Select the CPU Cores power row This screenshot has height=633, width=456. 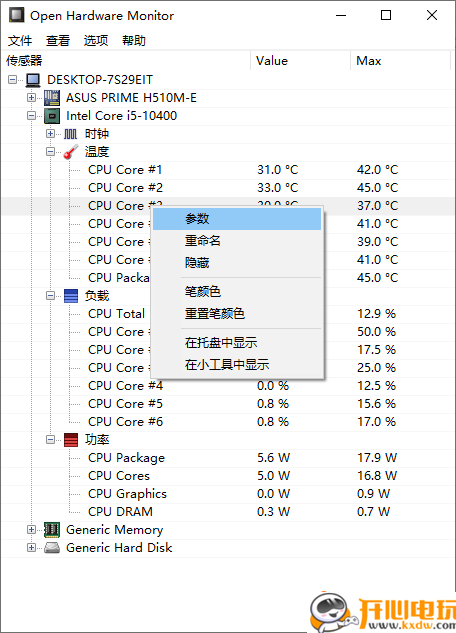point(228,476)
